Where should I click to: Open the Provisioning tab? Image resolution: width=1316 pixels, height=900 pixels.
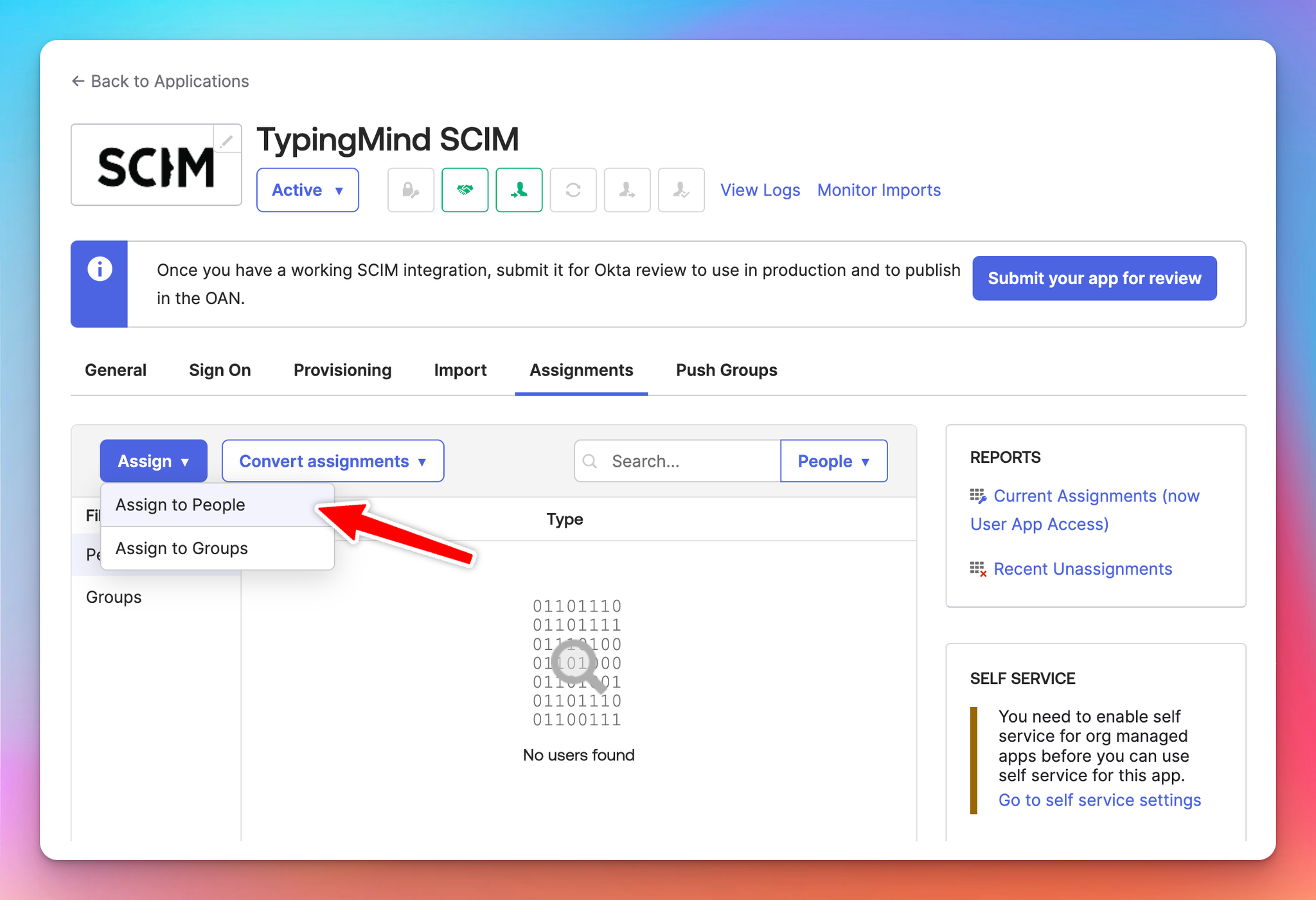click(x=342, y=370)
